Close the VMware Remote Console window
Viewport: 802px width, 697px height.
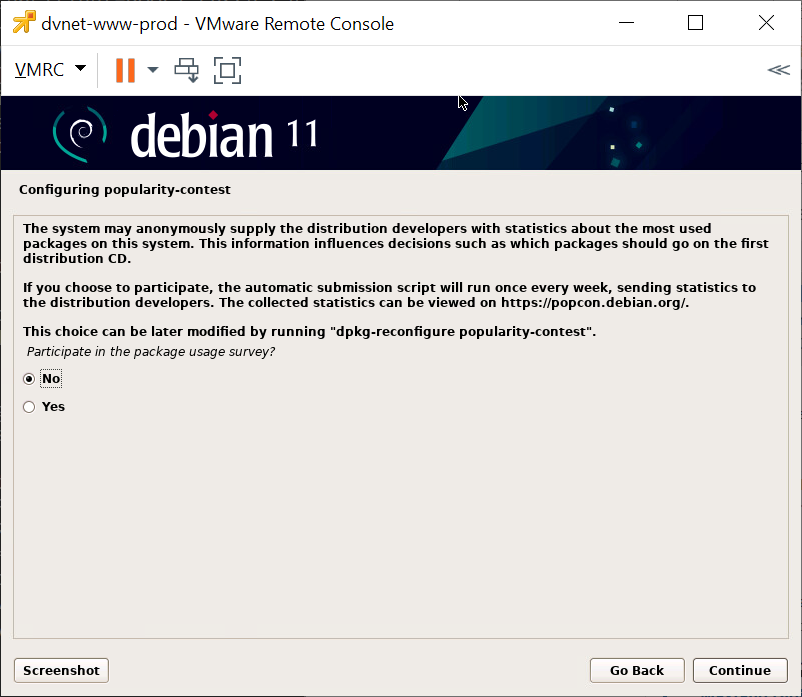[x=766, y=23]
